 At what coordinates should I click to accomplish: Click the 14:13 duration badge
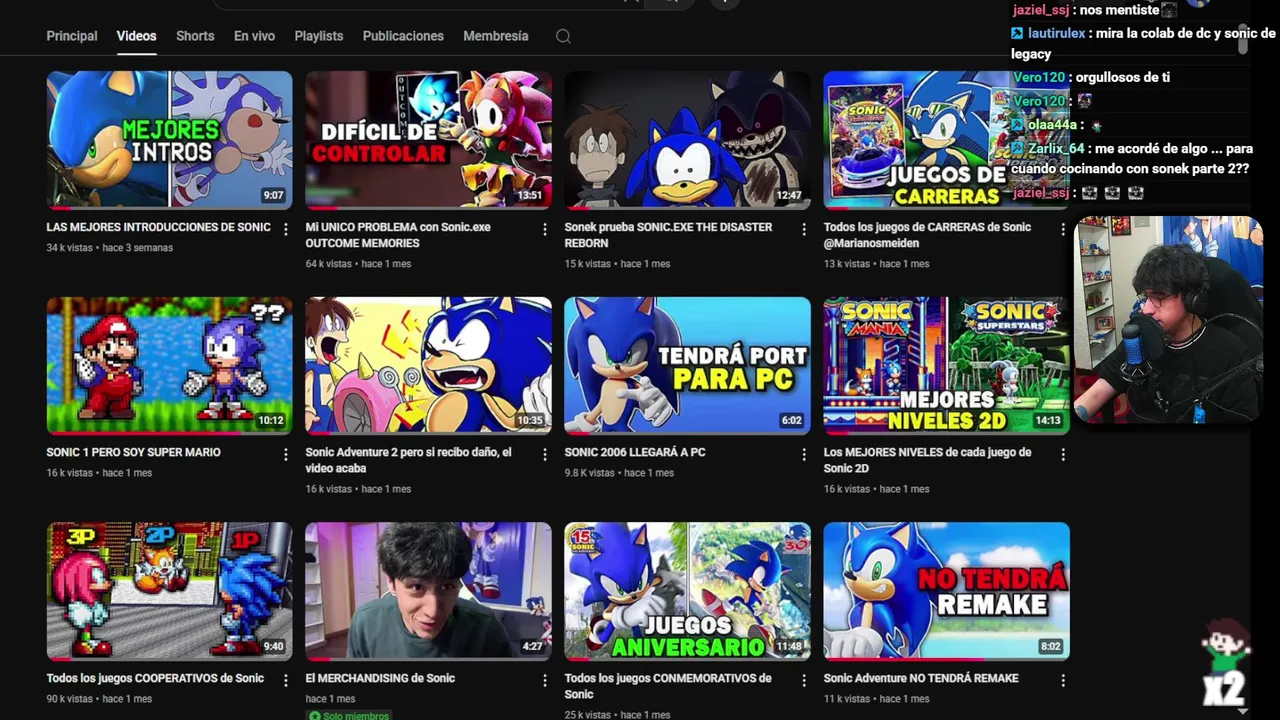pyautogui.click(x=1048, y=421)
